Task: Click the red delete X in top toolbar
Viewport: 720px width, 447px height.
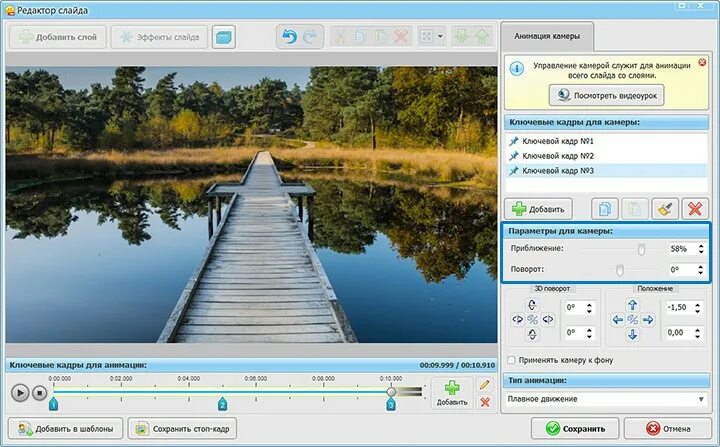Action: coord(401,36)
